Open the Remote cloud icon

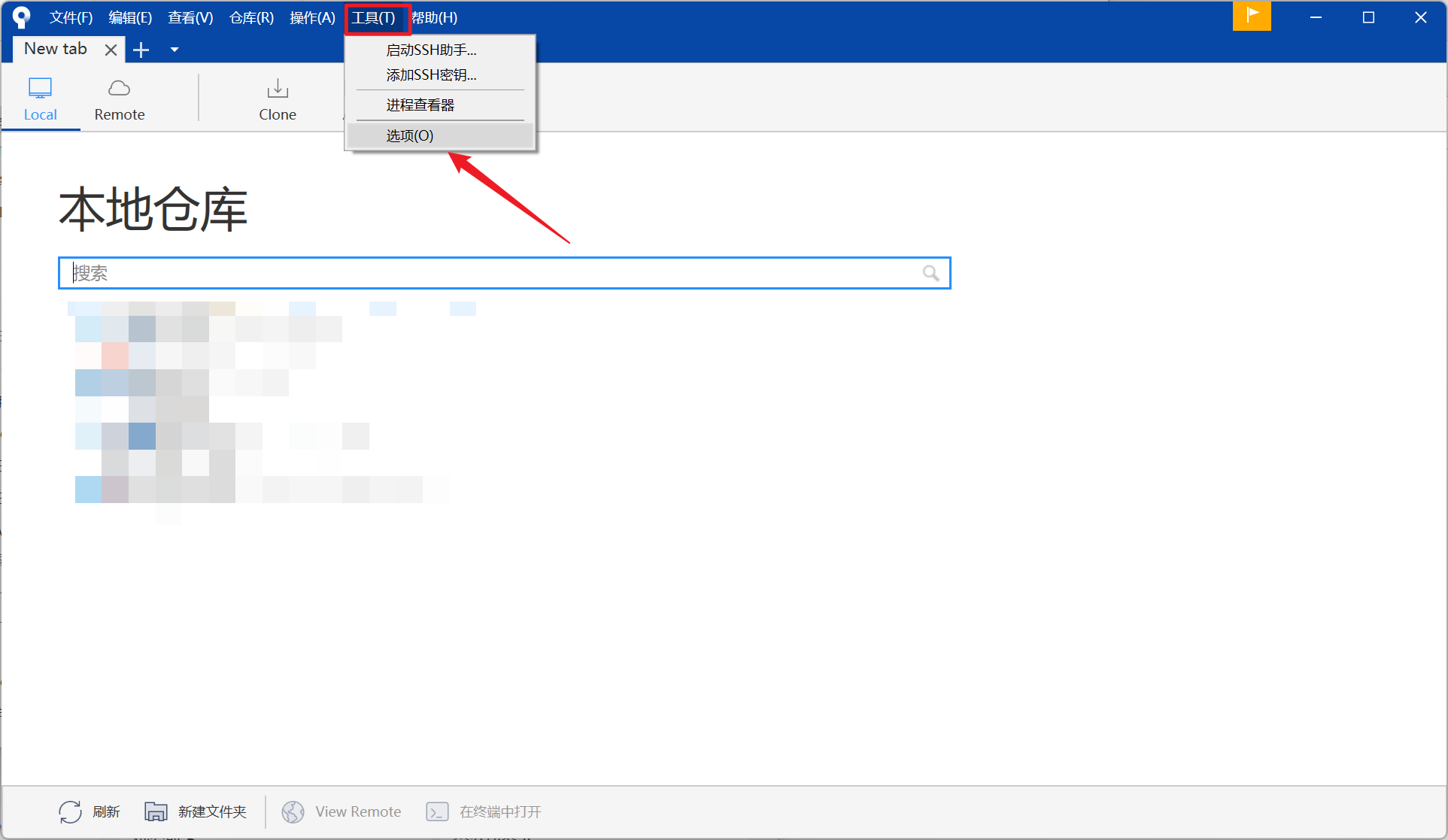pyautogui.click(x=119, y=89)
